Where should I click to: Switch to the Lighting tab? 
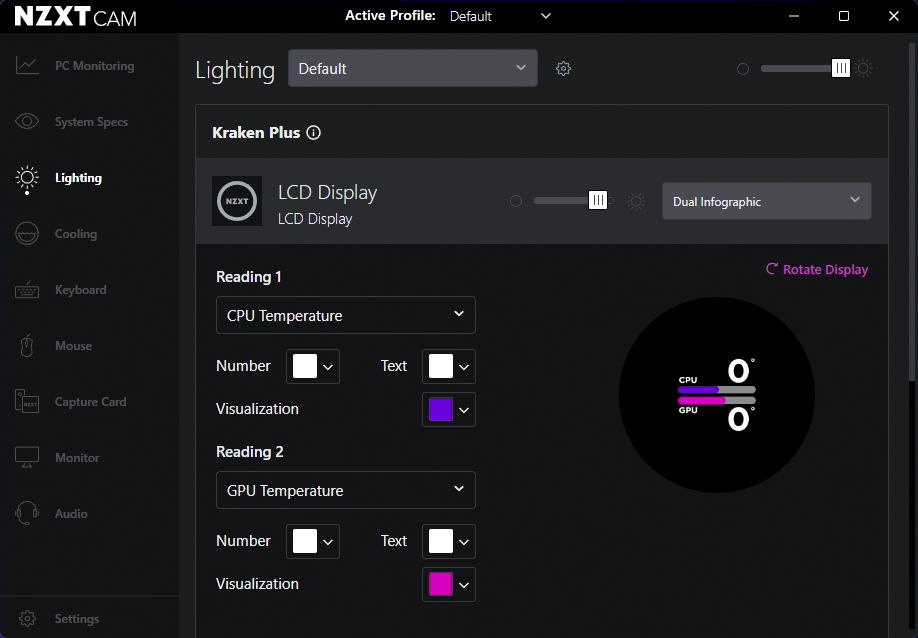pyautogui.click(x=77, y=177)
